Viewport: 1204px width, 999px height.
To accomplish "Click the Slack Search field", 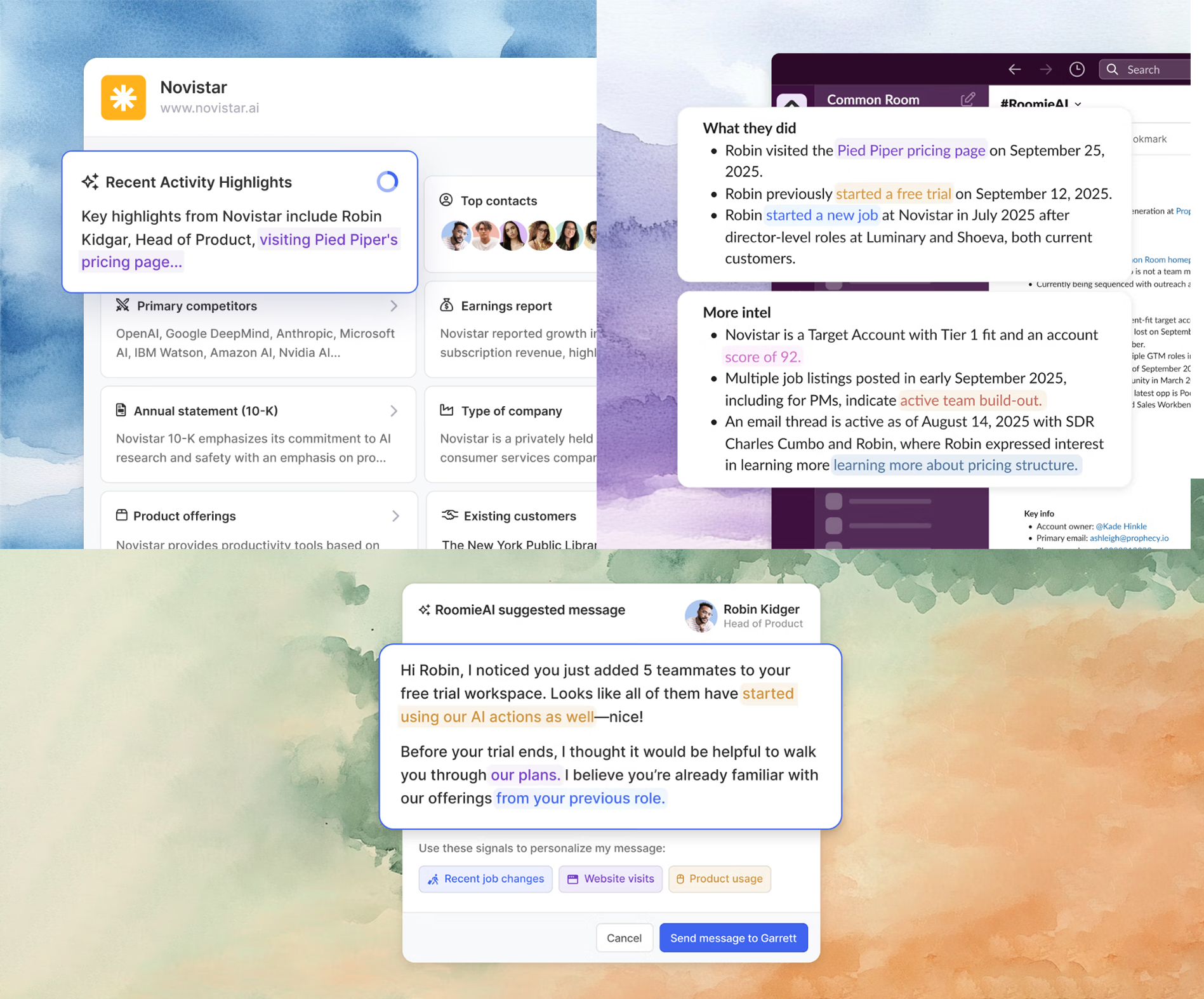I will coord(1144,69).
